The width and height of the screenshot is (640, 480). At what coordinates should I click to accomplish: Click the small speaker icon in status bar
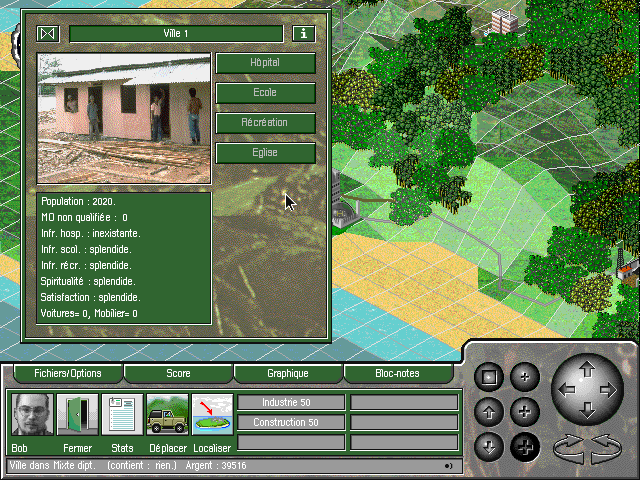pos(449,466)
